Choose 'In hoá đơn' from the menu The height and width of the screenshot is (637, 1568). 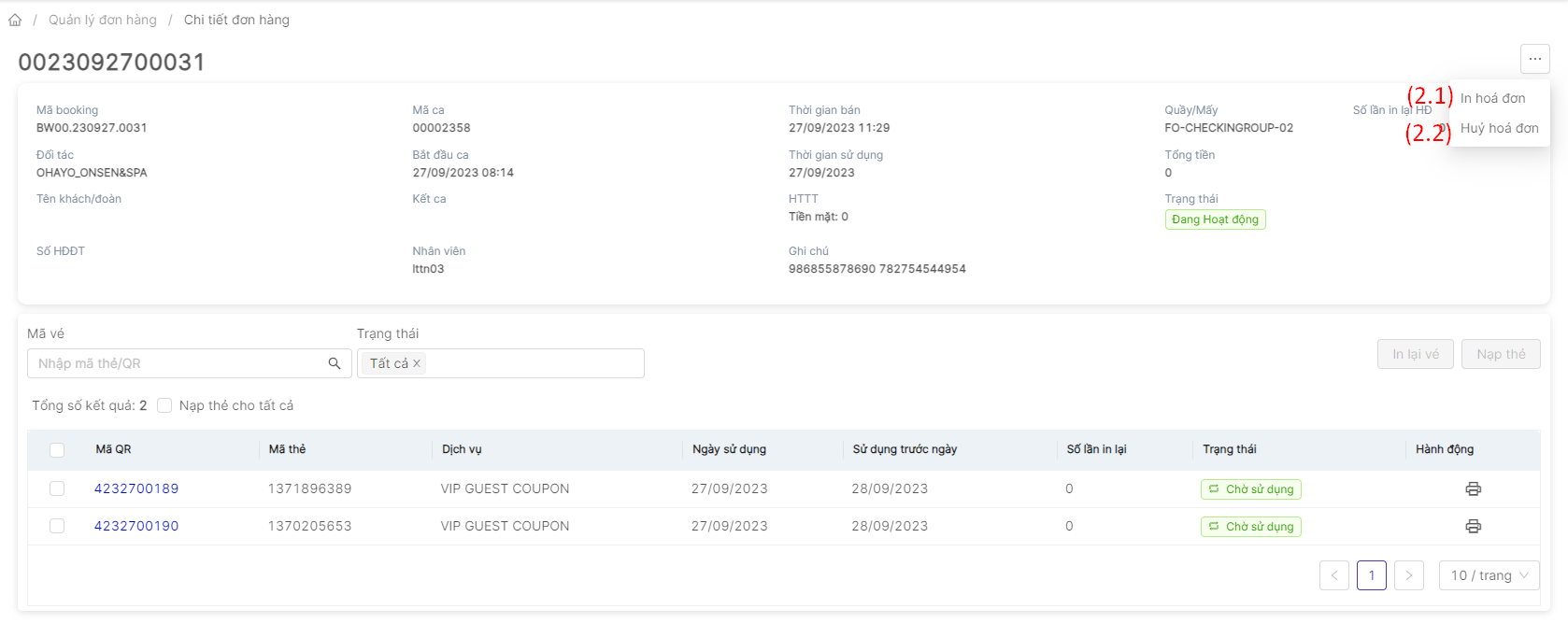pyautogui.click(x=1492, y=98)
